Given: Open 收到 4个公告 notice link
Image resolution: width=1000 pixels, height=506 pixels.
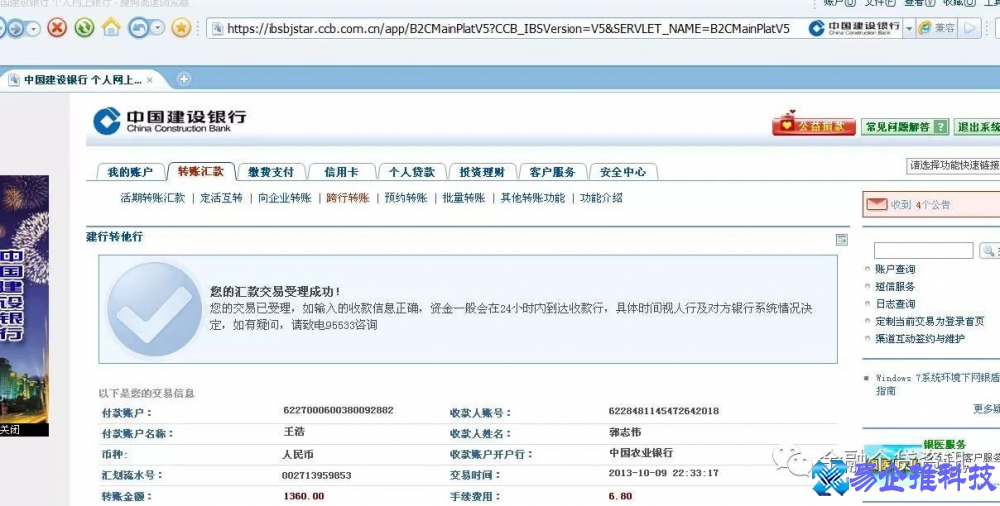Looking at the screenshot, I should [x=920, y=205].
